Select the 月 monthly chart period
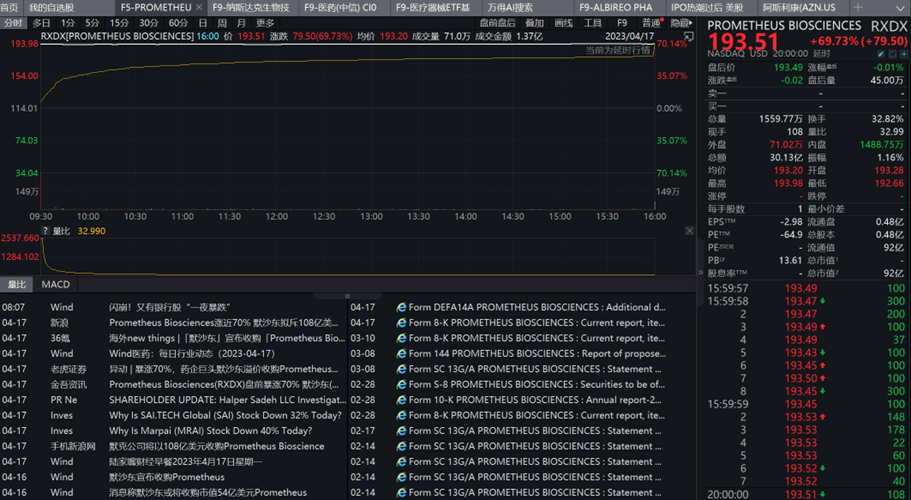This screenshot has height=500, width=911. coord(241,23)
